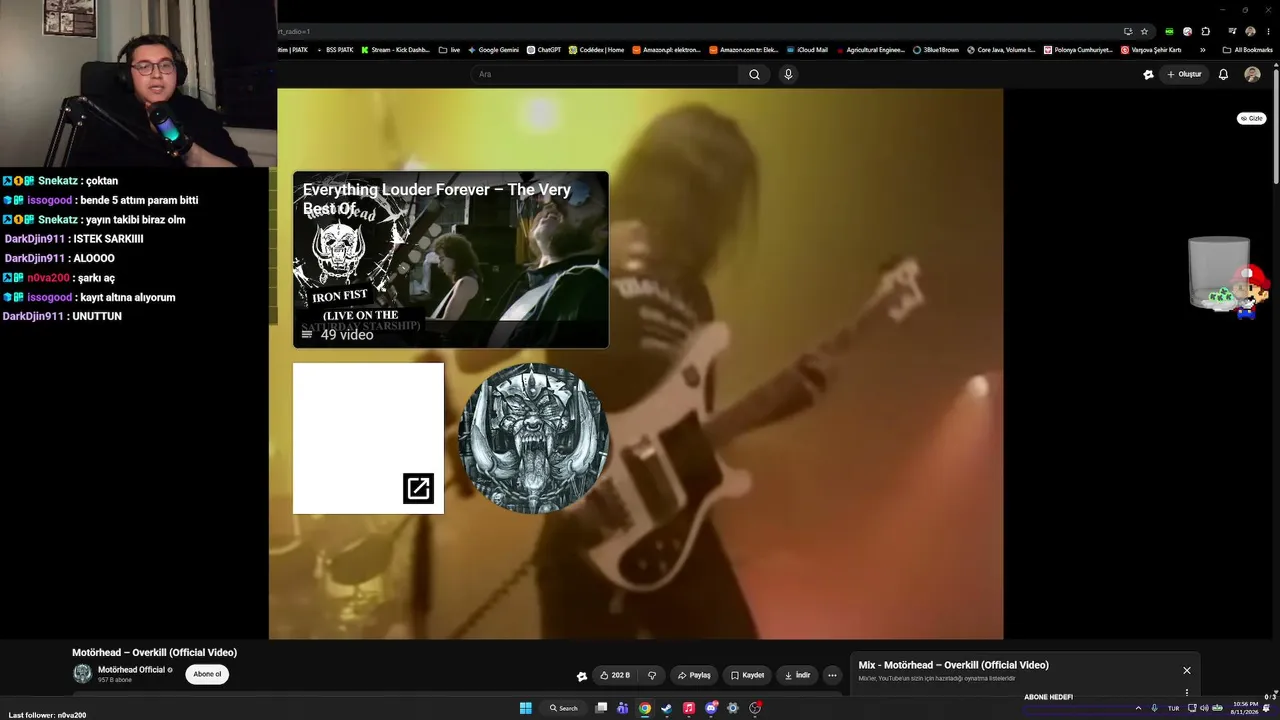The width and height of the screenshot is (1280, 720).
Task: Bookmark this page with the star icon
Action: click(1145, 31)
